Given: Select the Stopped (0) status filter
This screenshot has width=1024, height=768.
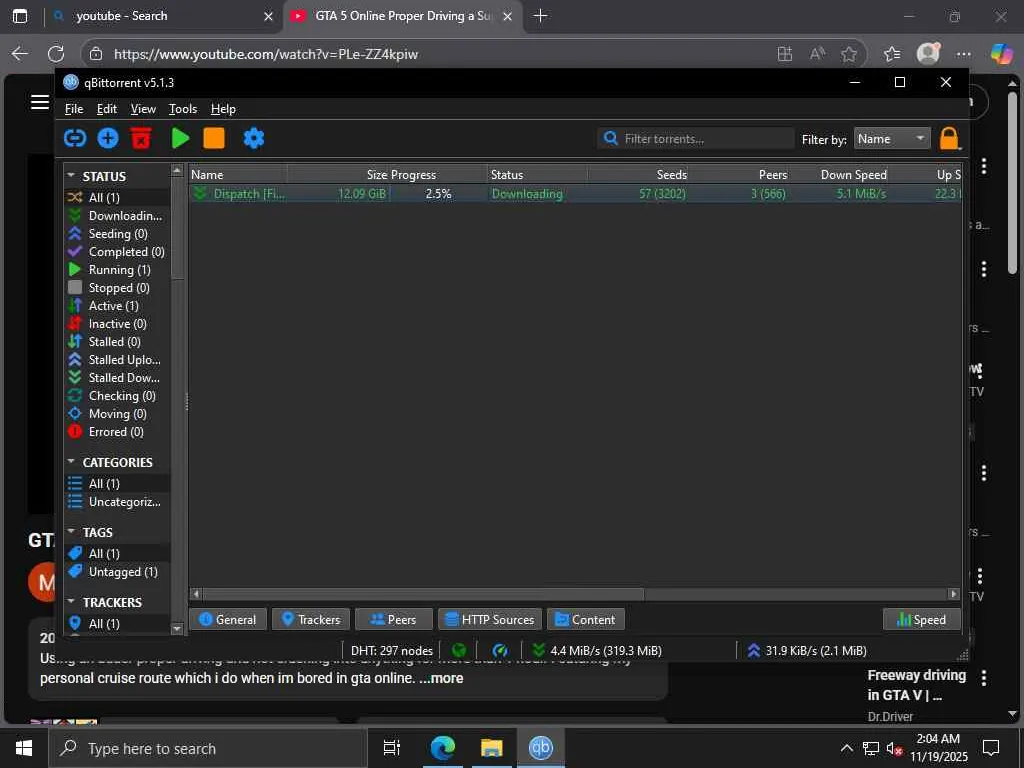Looking at the screenshot, I should 116,288.
